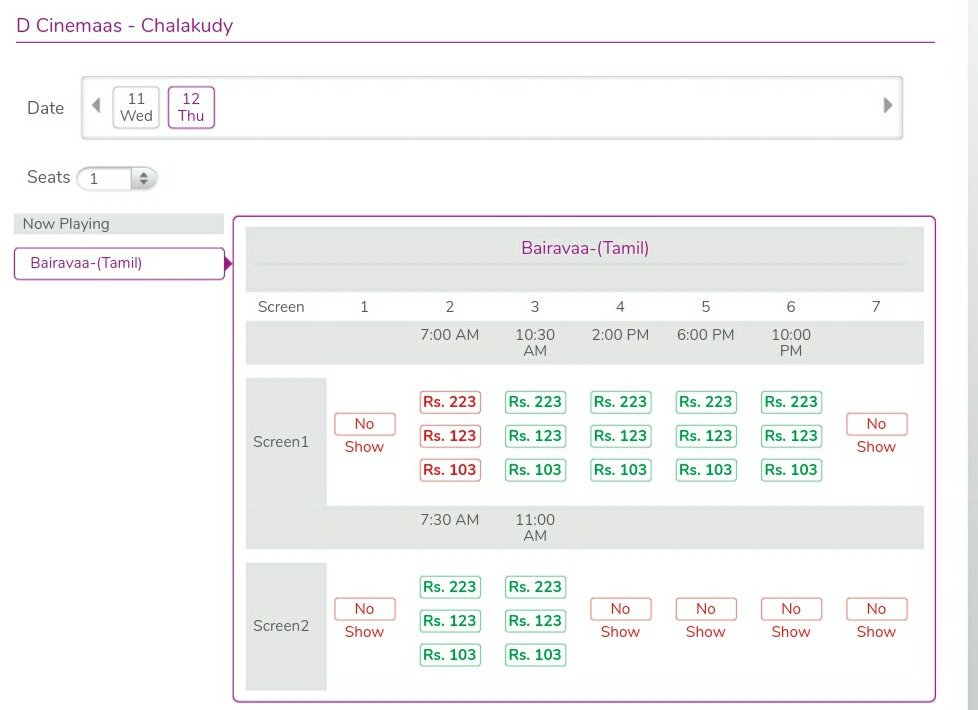Viewport: 978px width, 710px height.
Task: Book Rs. 103 for Screen1 7:00 AM
Action: pyautogui.click(x=450, y=469)
